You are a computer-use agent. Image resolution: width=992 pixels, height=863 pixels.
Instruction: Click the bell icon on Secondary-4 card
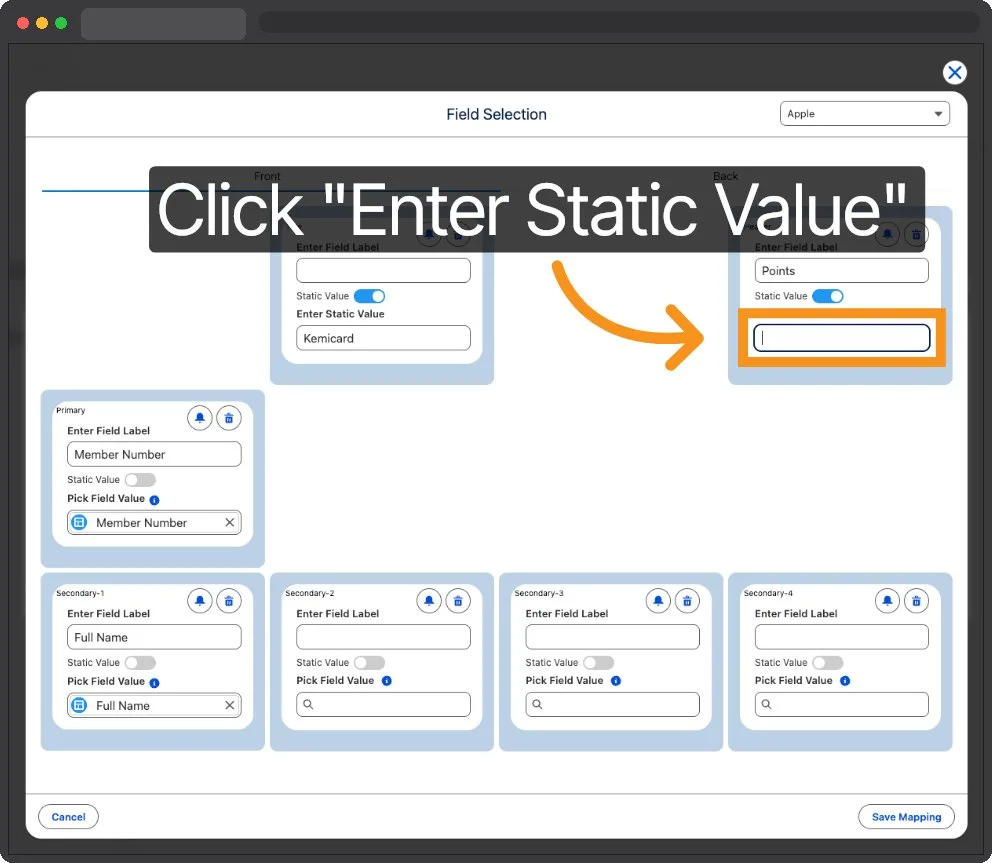pos(887,601)
